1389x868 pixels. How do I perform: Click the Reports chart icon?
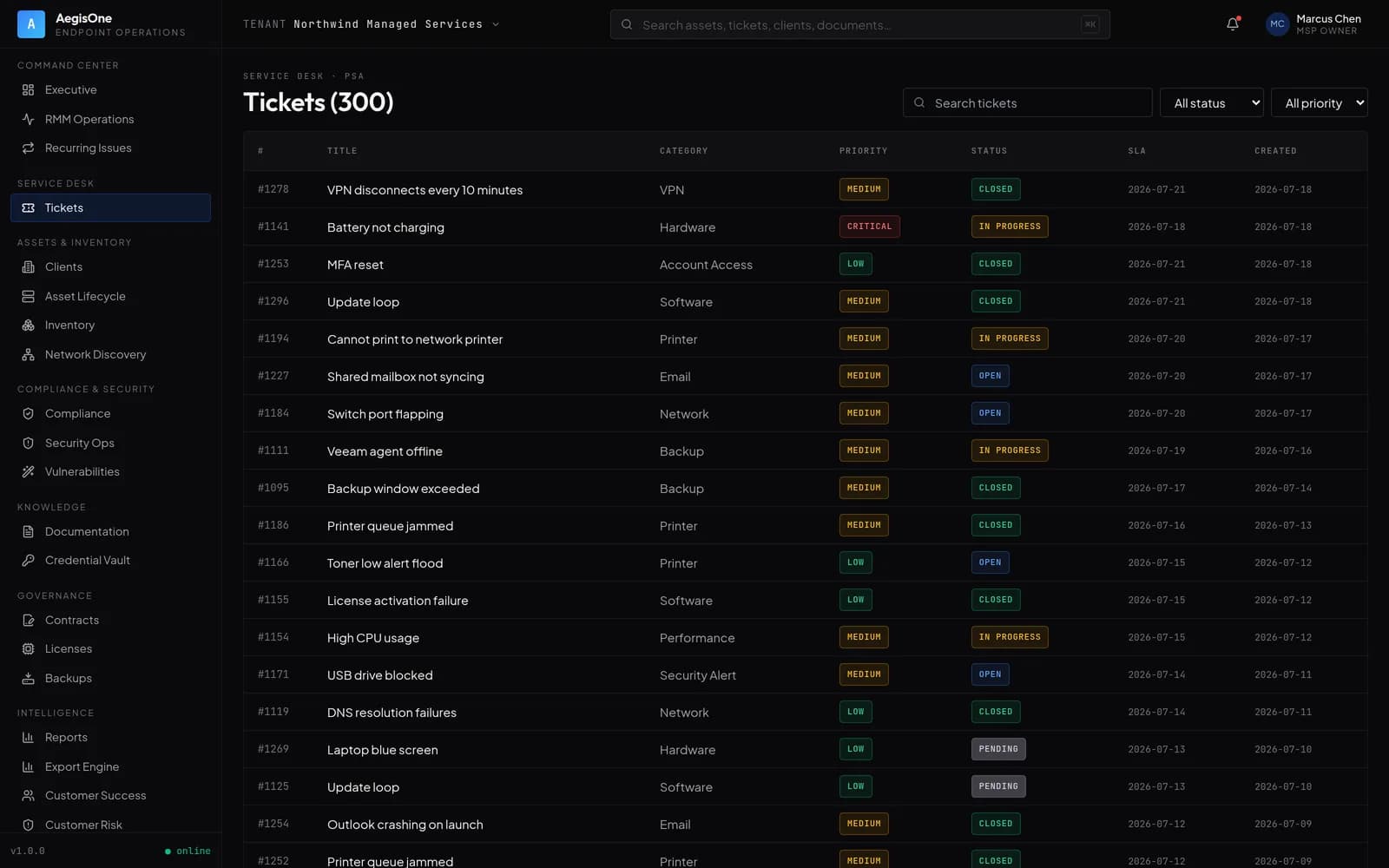click(28, 738)
